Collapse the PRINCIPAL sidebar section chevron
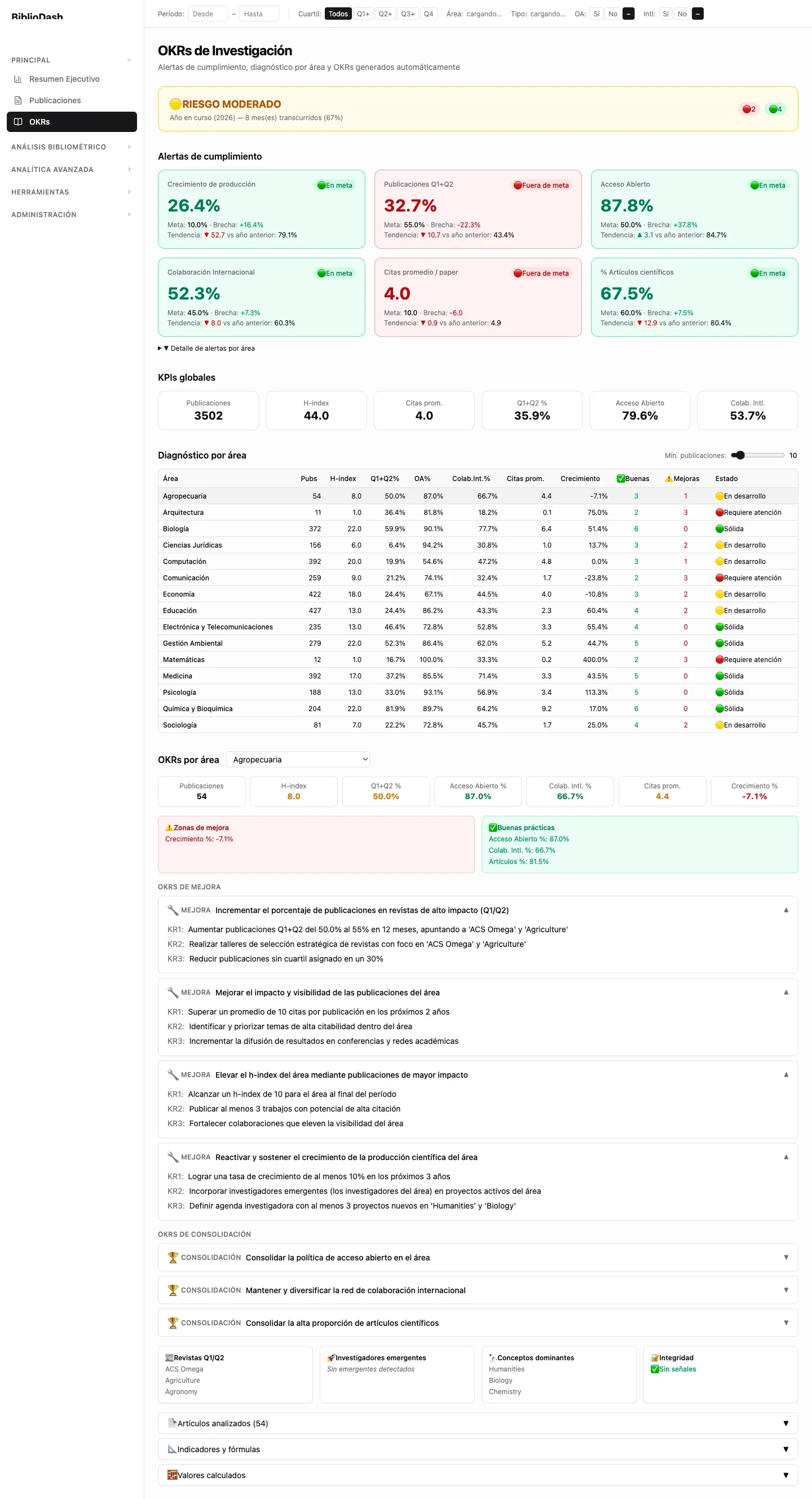Viewport: 812px width, 1499px height. (x=129, y=60)
